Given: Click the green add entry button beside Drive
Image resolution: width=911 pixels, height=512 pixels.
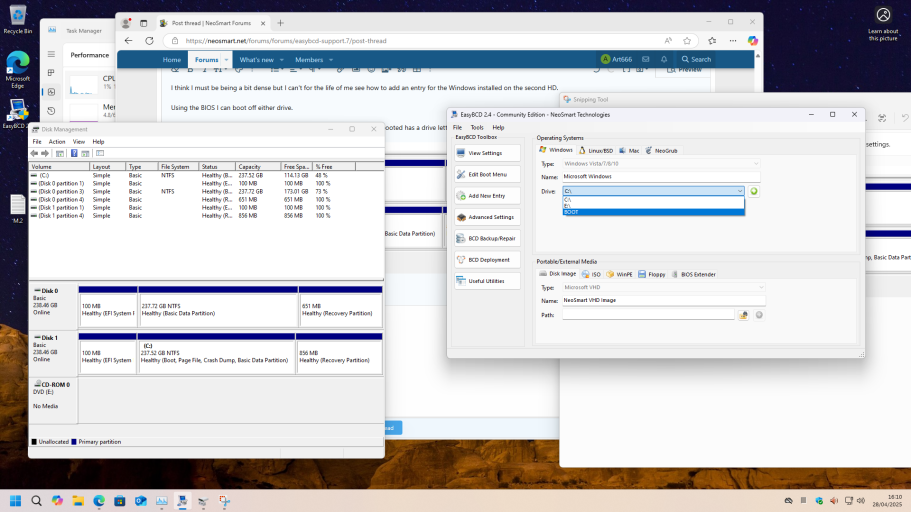Looking at the screenshot, I should [754, 191].
